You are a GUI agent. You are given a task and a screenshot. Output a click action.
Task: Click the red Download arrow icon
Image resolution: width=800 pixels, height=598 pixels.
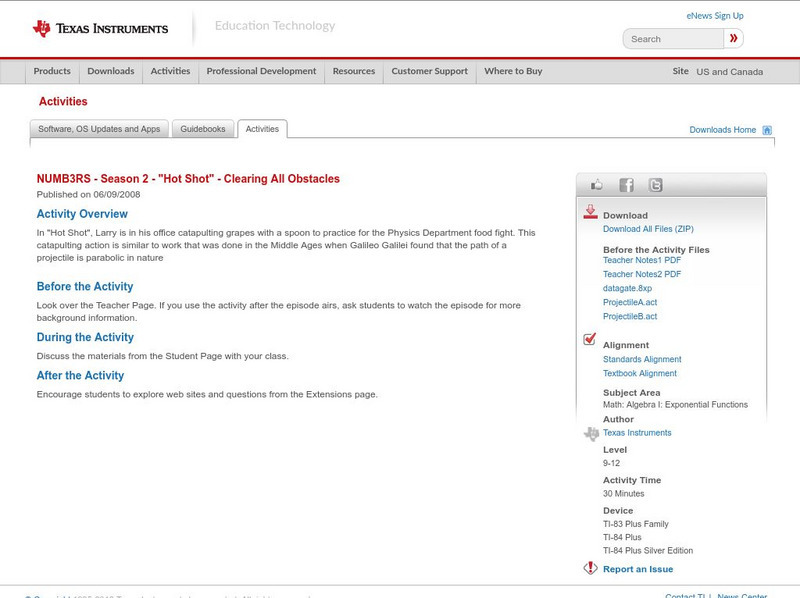590,212
